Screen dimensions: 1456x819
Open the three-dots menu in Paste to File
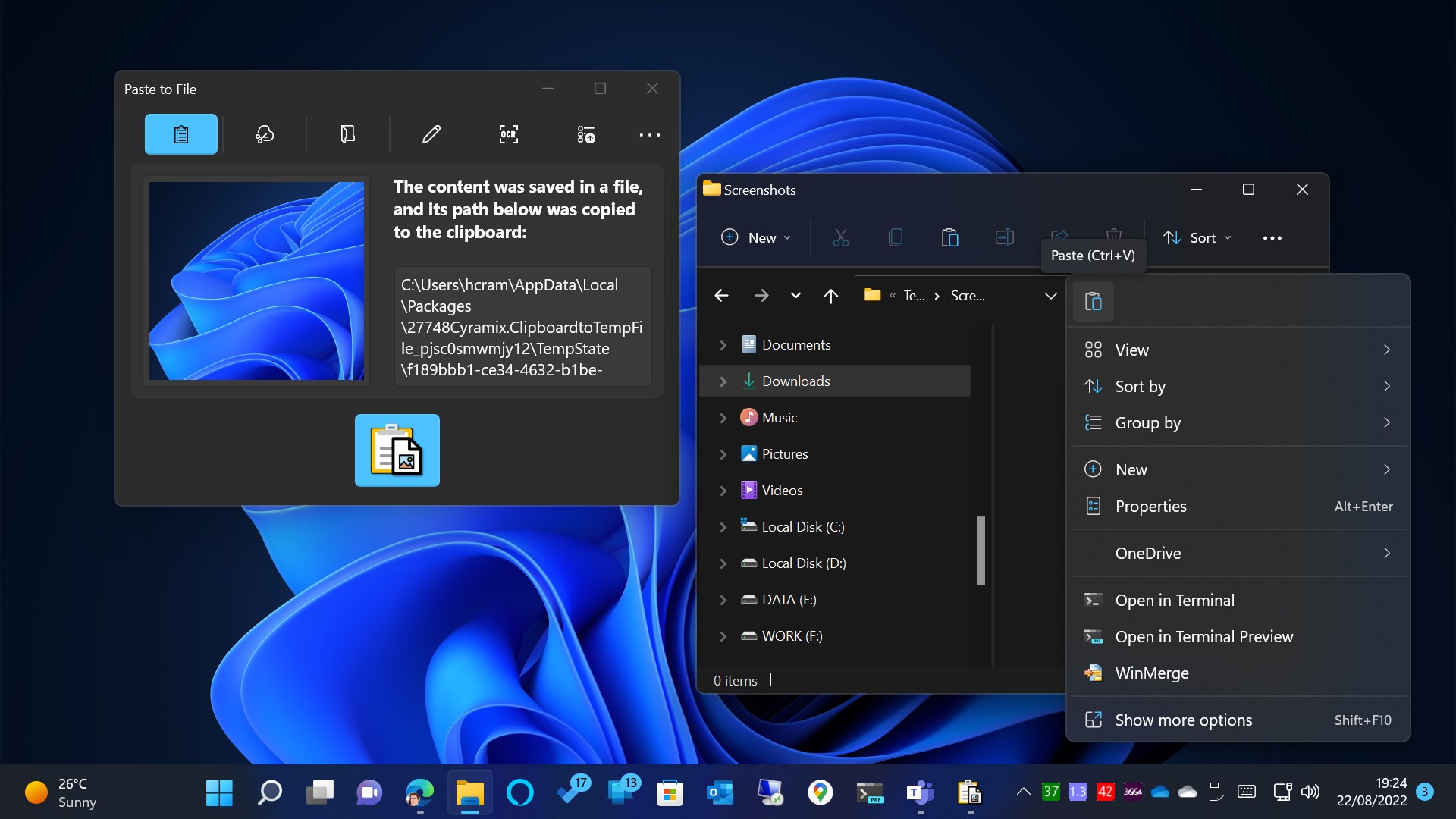coord(649,135)
